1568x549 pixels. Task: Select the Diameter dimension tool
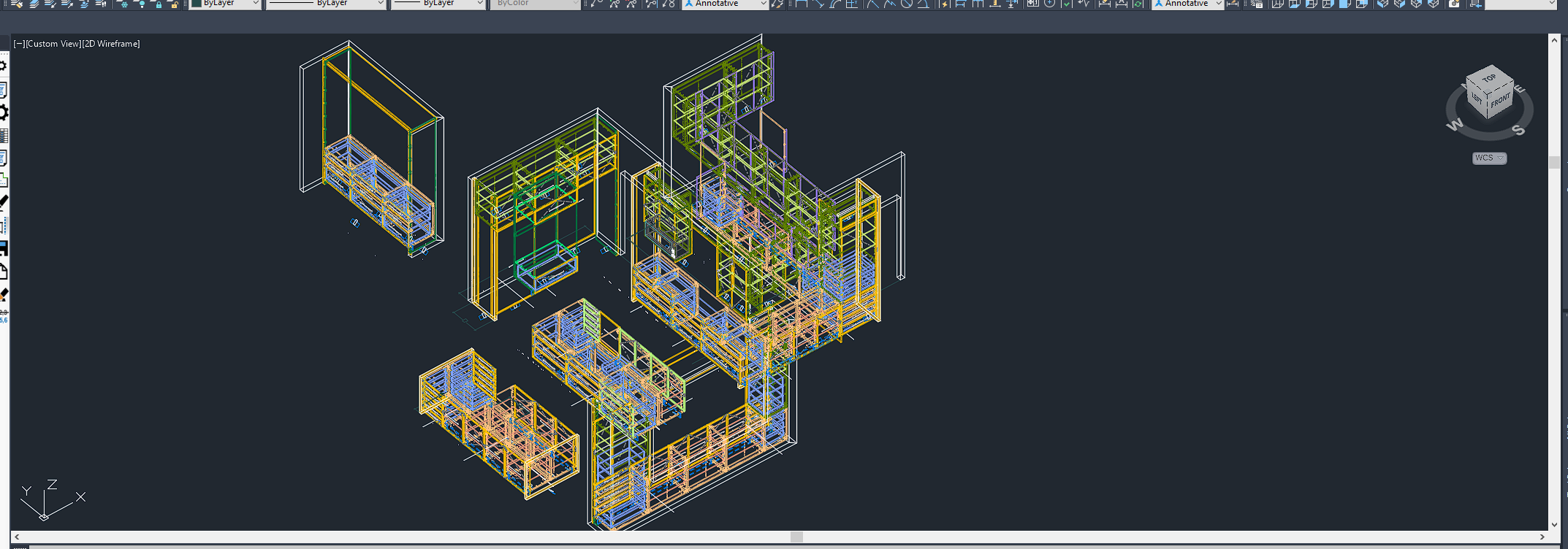(907, 4)
